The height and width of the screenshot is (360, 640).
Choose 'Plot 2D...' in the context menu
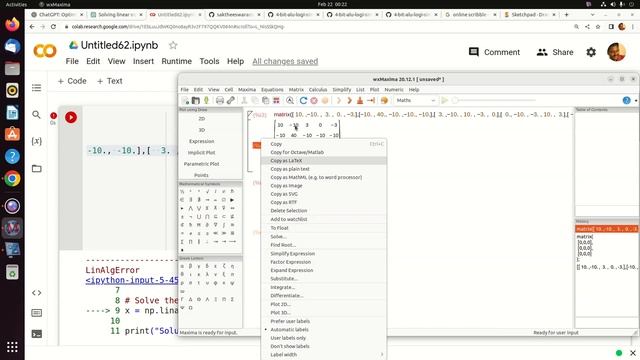(x=324, y=304)
